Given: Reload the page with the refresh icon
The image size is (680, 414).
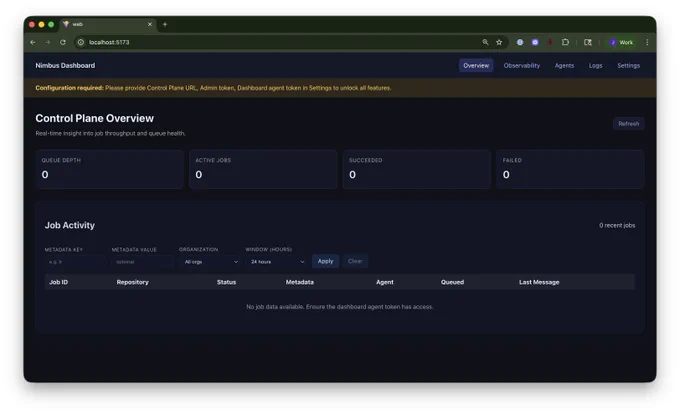Looking at the screenshot, I should [x=63, y=42].
